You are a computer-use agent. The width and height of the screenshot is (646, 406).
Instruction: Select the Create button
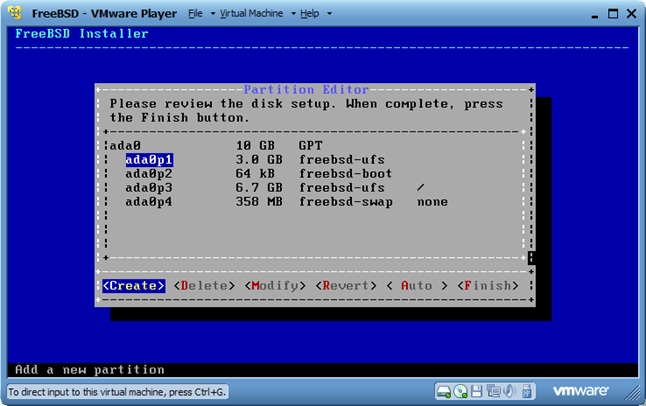(134, 286)
